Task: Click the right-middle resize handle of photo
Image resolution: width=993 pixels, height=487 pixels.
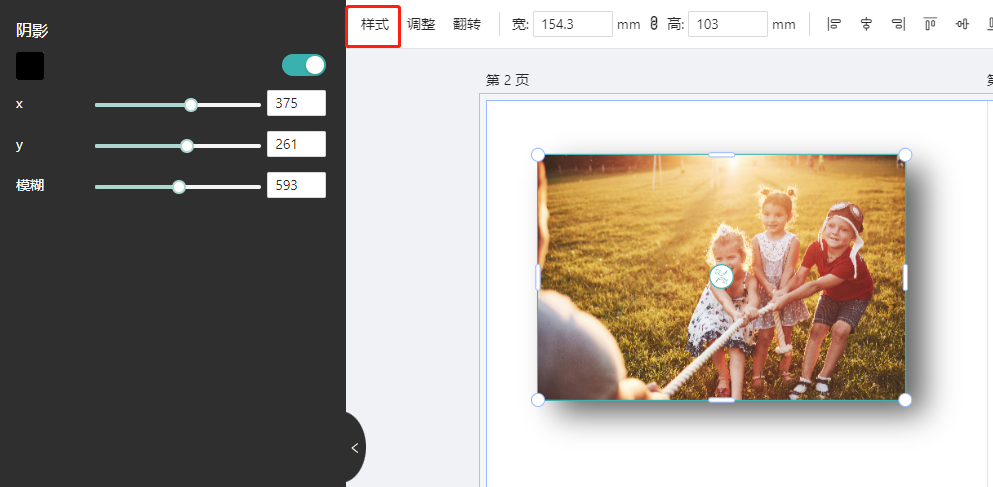Action: (x=905, y=277)
